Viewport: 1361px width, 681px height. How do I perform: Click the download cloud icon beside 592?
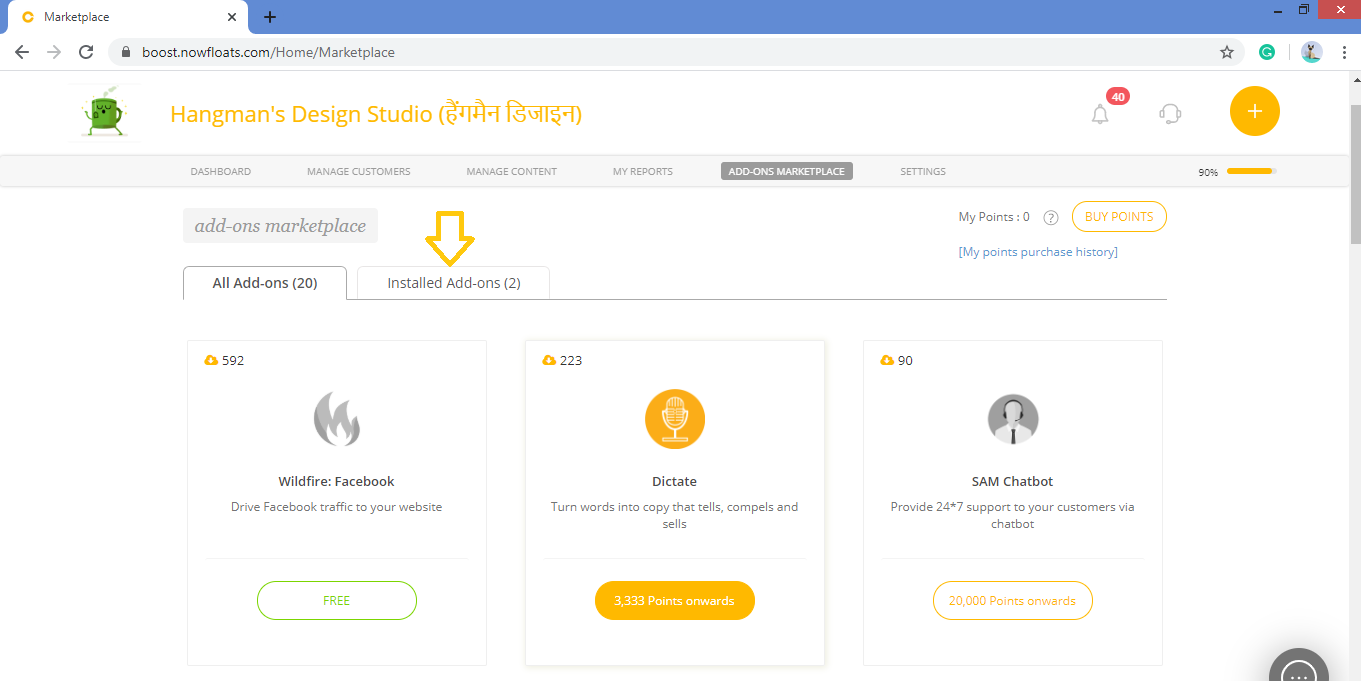pyautogui.click(x=211, y=360)
